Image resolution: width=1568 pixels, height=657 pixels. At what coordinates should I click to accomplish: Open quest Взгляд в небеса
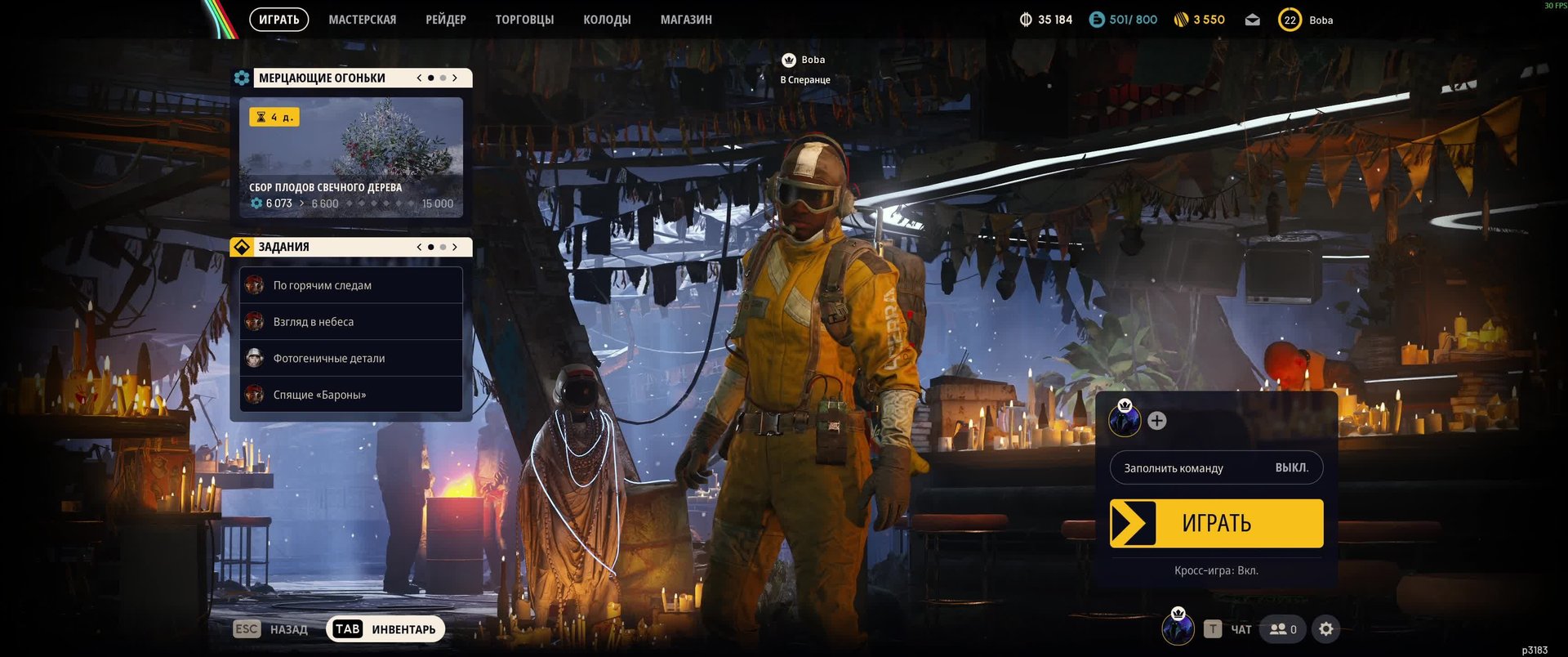pos(351,322)
